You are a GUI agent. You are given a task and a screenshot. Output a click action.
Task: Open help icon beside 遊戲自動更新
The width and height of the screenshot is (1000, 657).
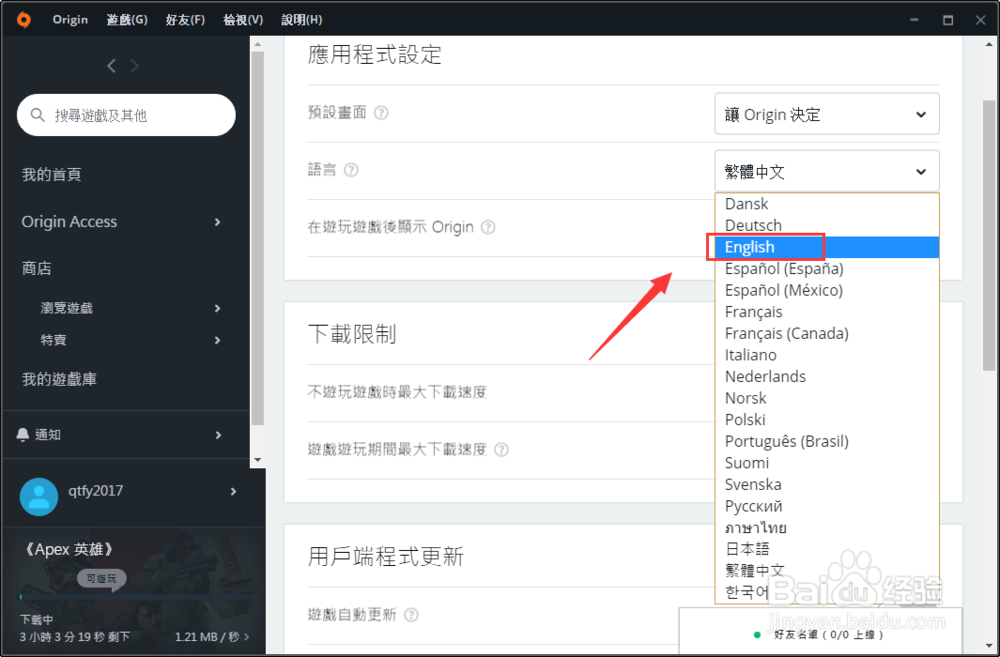coord(411,615)
